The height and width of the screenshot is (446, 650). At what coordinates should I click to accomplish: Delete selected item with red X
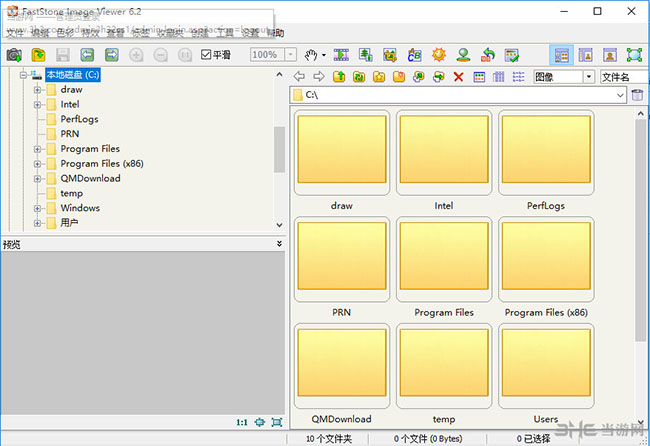click(458, 77)
